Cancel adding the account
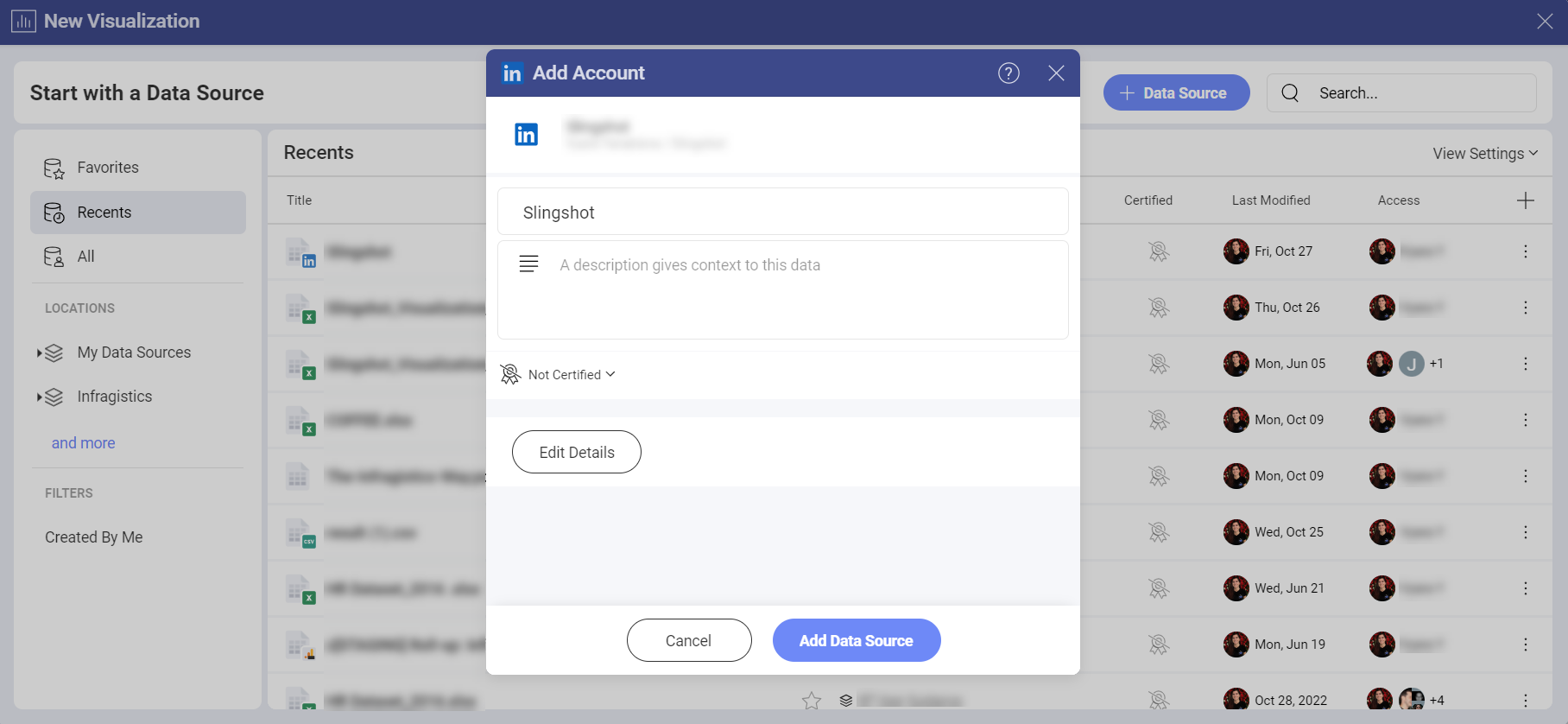 689,640
